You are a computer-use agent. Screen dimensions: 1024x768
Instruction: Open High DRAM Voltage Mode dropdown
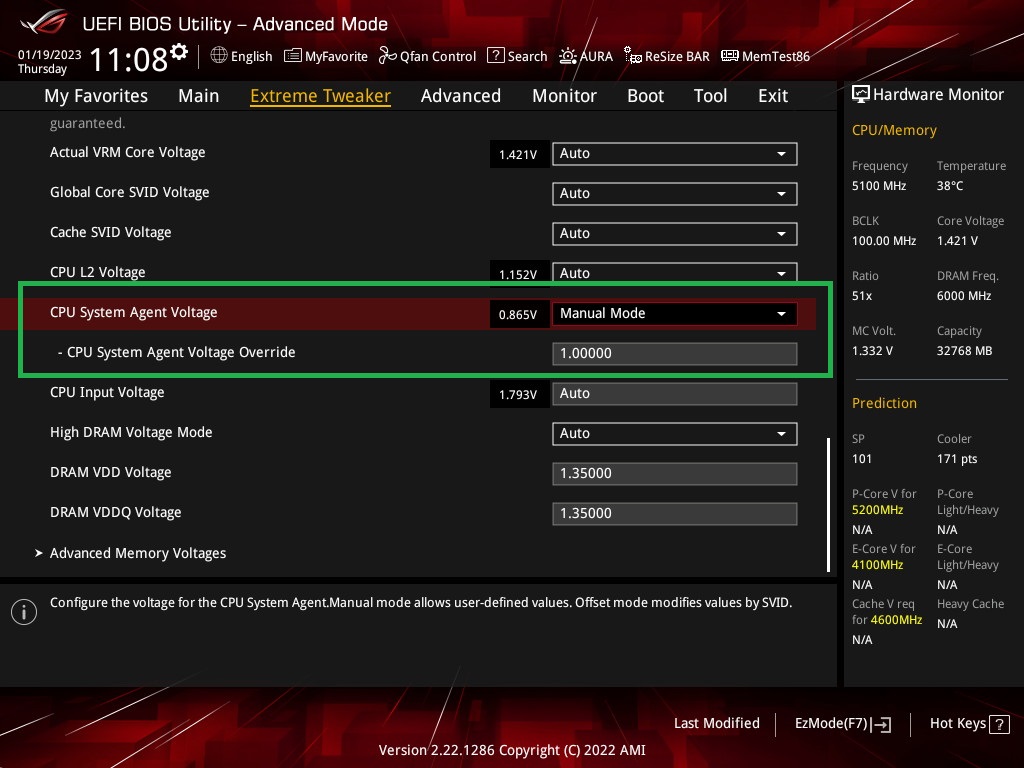pyautogui.click(x=675, y=434)
